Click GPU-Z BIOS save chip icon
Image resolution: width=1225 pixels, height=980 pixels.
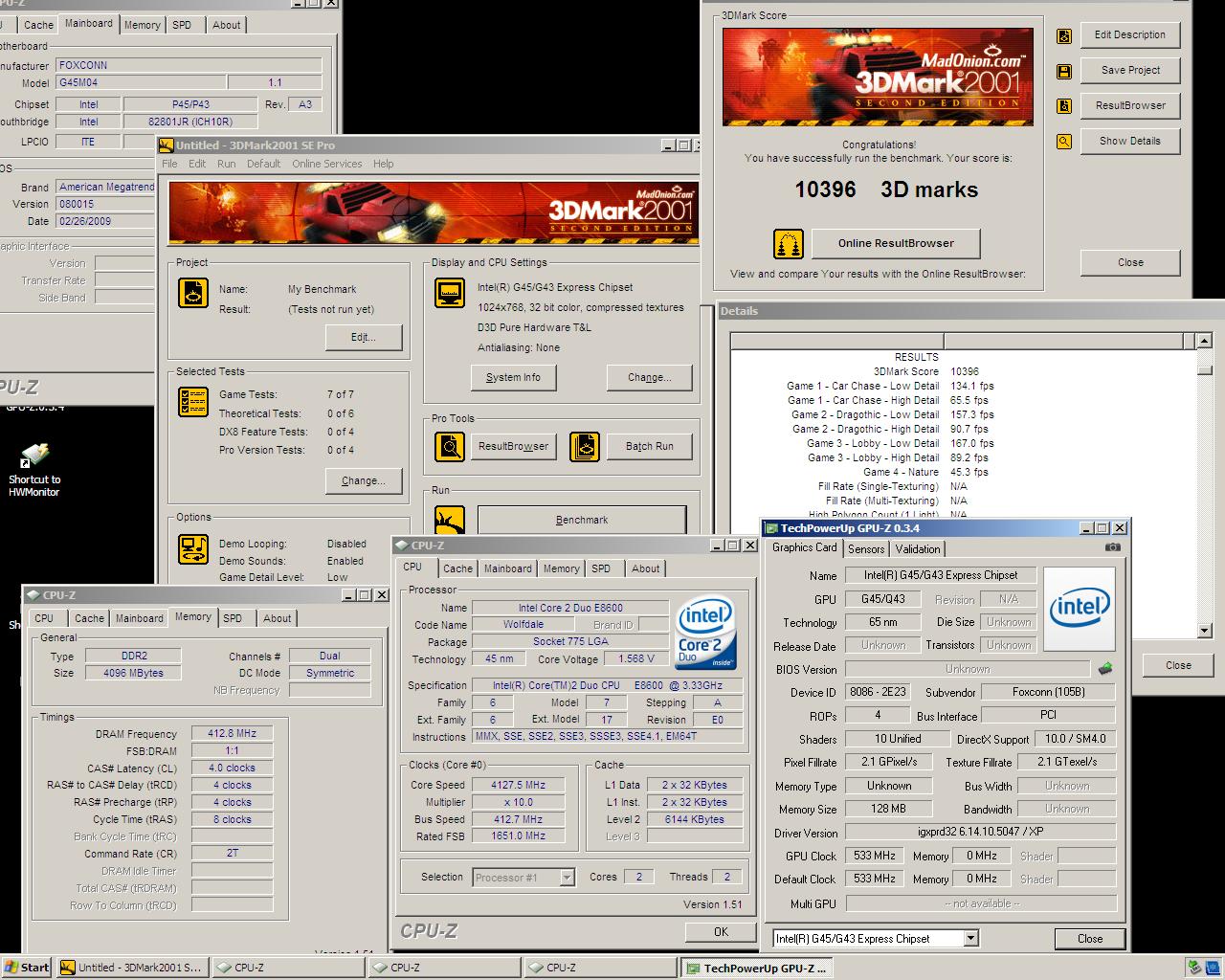[x=1105, y=668]
